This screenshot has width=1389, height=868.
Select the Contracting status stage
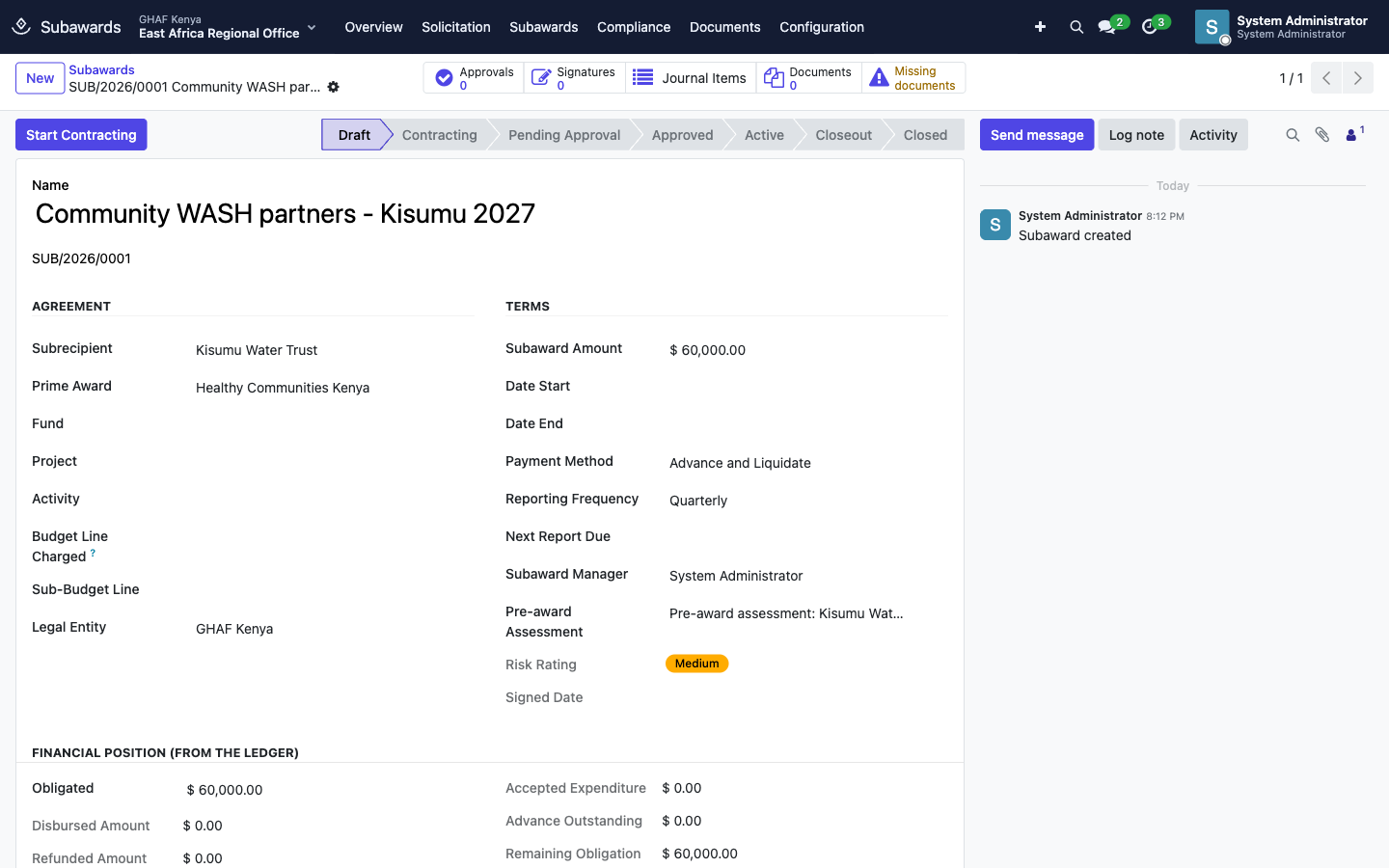point(439,135)
